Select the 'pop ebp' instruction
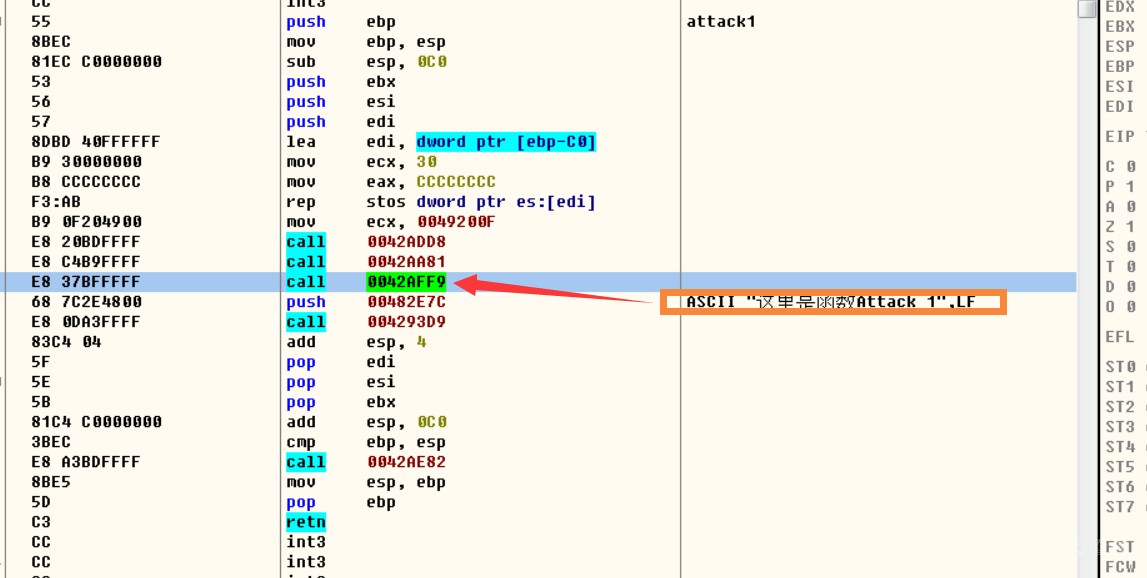 [341, 502]
